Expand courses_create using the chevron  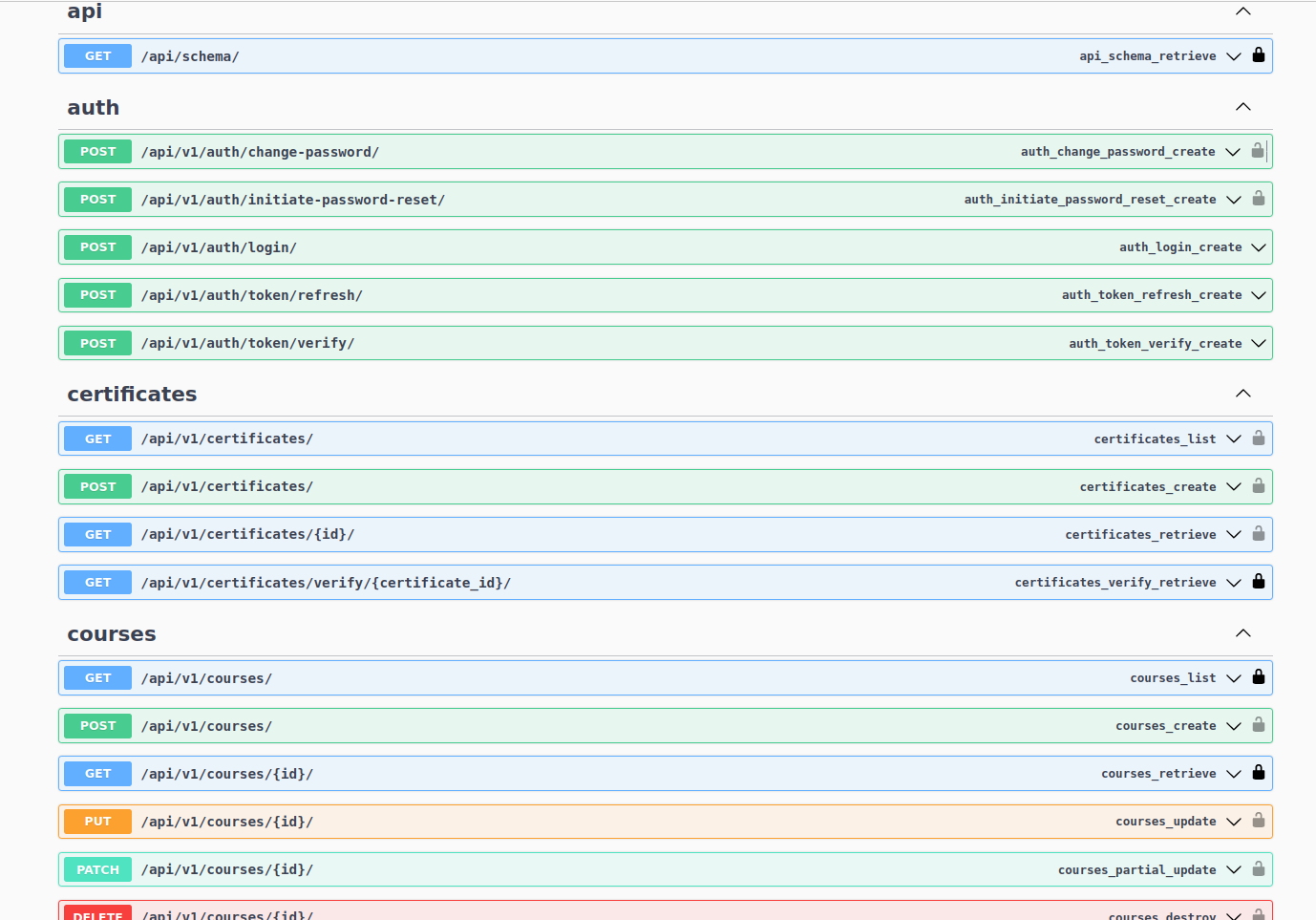point(1234,725)
